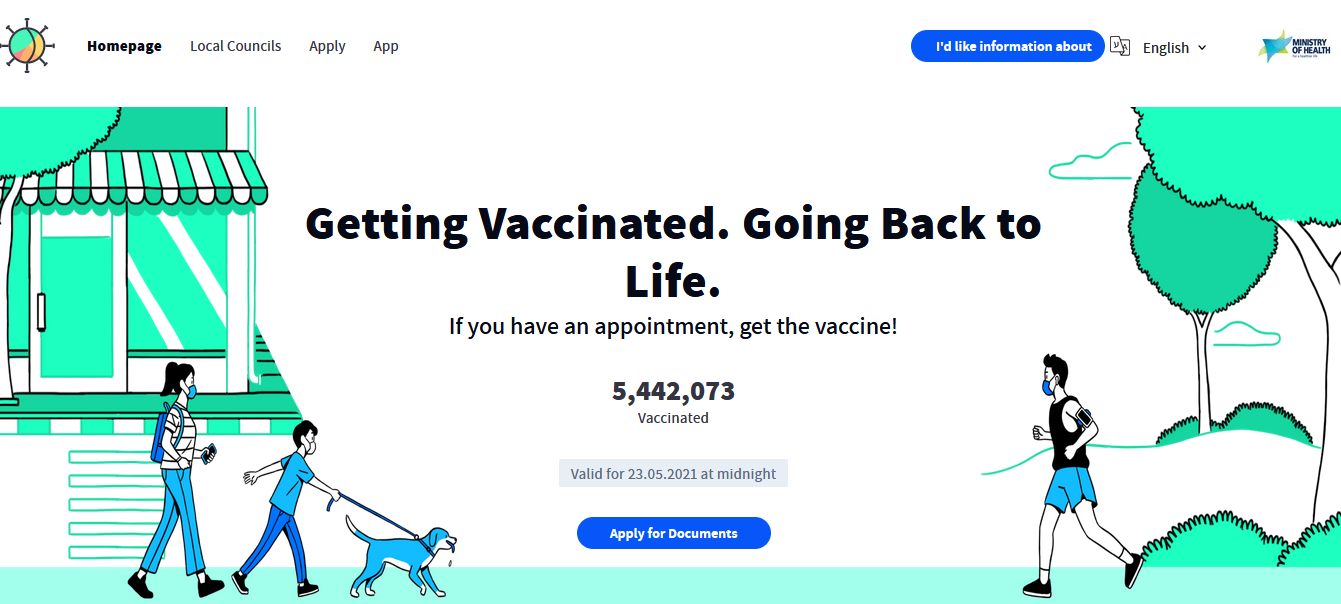Viewport: 1341px width, 604px height.
Task: Click the Ministry of Health logo
Action: 1294,46
